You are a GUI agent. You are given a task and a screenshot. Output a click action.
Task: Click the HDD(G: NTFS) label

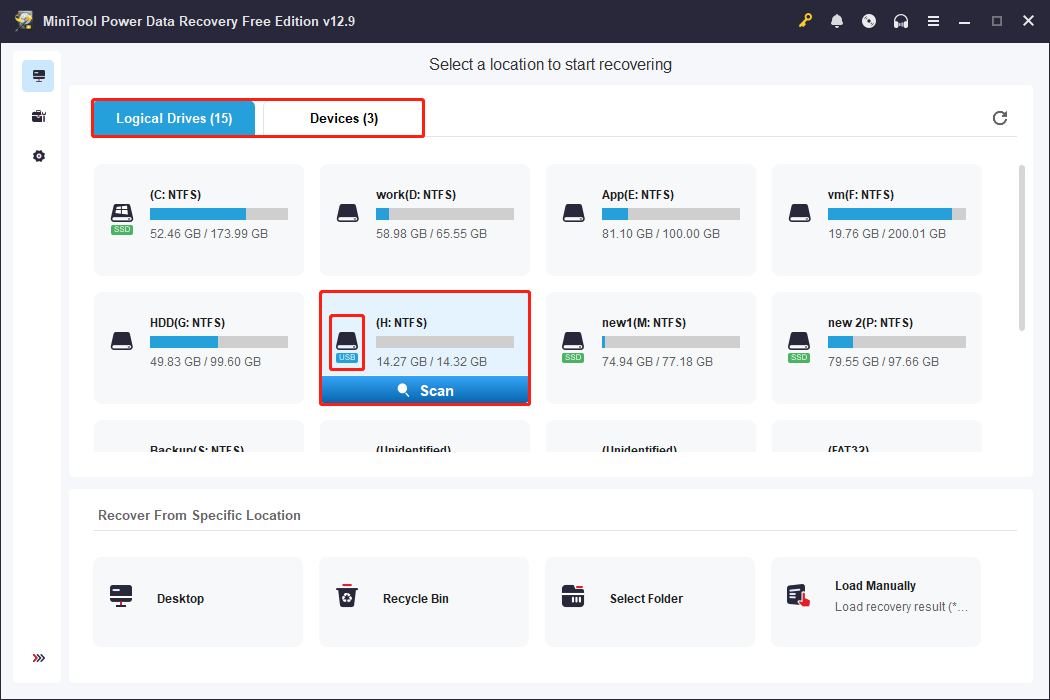tap(188, 323)
